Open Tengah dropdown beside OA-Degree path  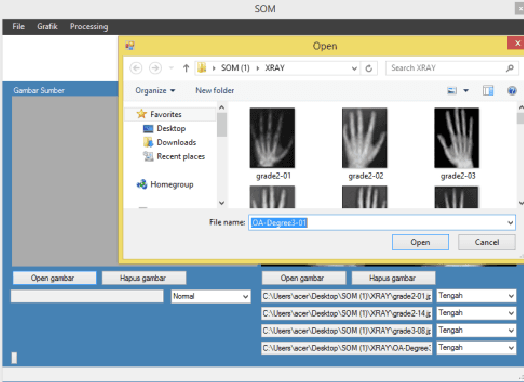476,348
